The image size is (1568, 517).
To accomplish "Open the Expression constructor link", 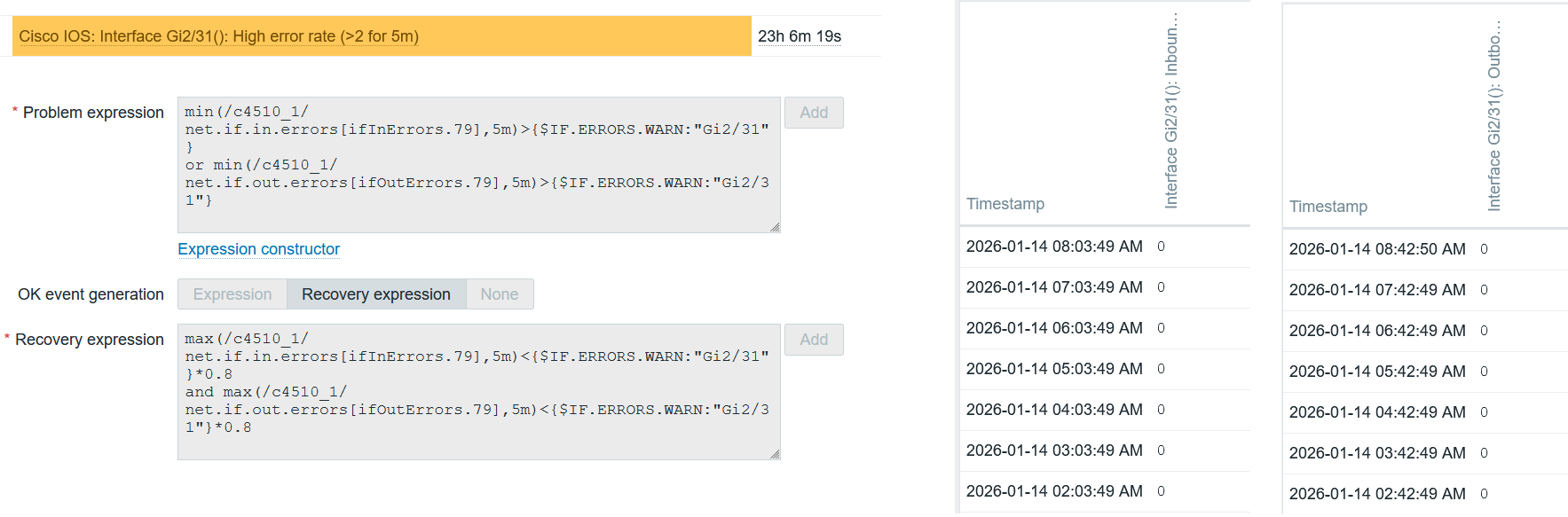I will tap(259, 249).
